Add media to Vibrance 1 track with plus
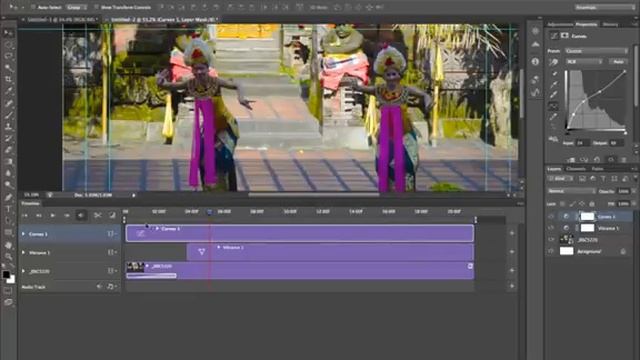 [512, 252]
